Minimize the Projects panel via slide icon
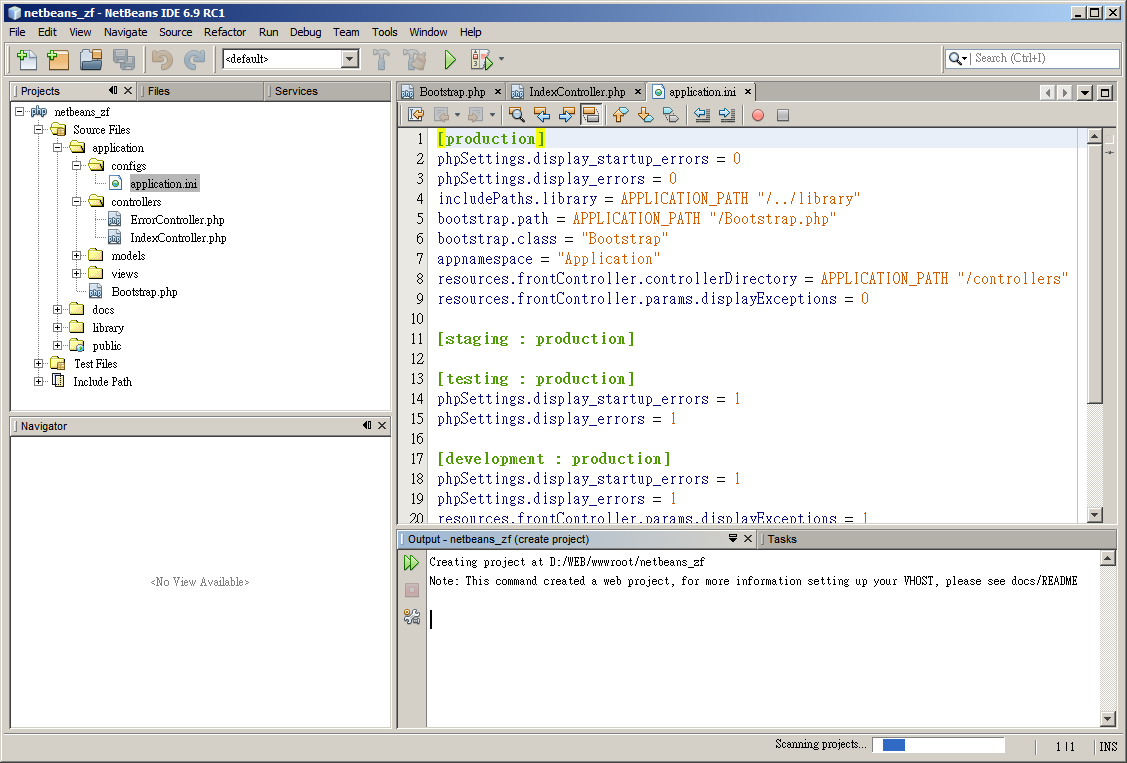The width and height of the screenshot is (1127, 763). 113,91
